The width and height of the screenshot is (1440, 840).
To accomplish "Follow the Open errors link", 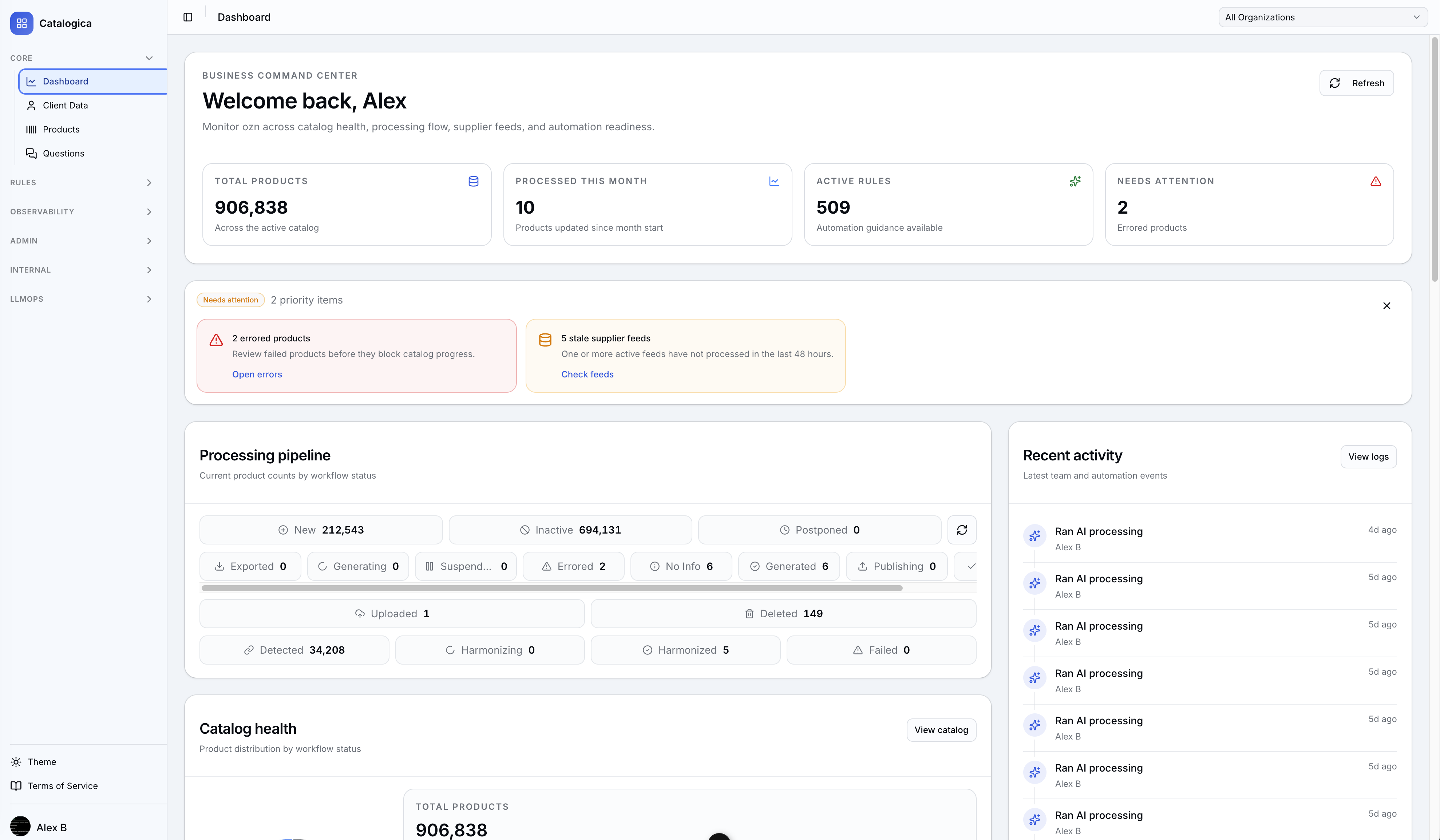I will pos(257,374).
